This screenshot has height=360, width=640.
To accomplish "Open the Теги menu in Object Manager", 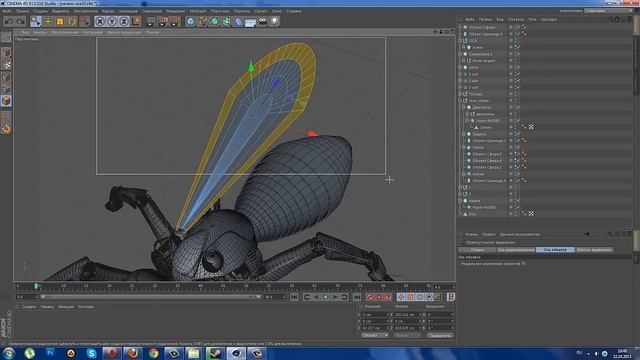I will coord(532,19).
